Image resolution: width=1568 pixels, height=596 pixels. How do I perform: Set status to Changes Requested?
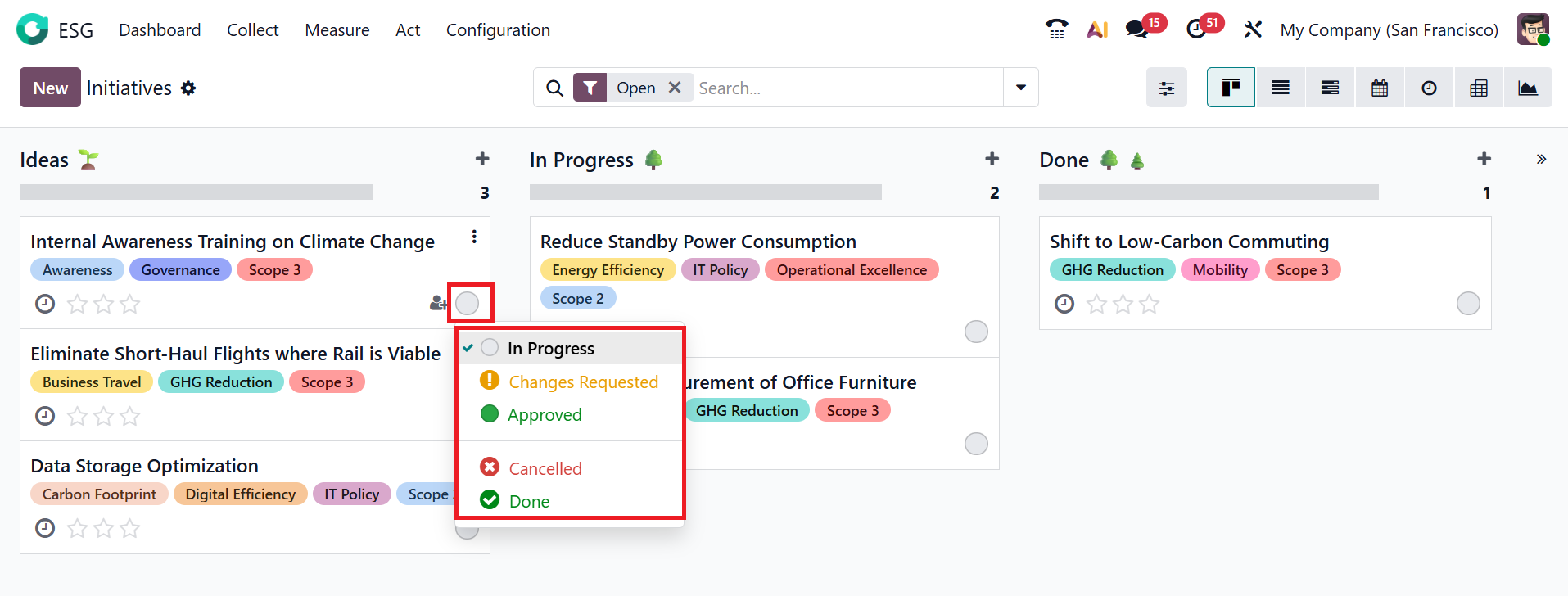(582, 382)
